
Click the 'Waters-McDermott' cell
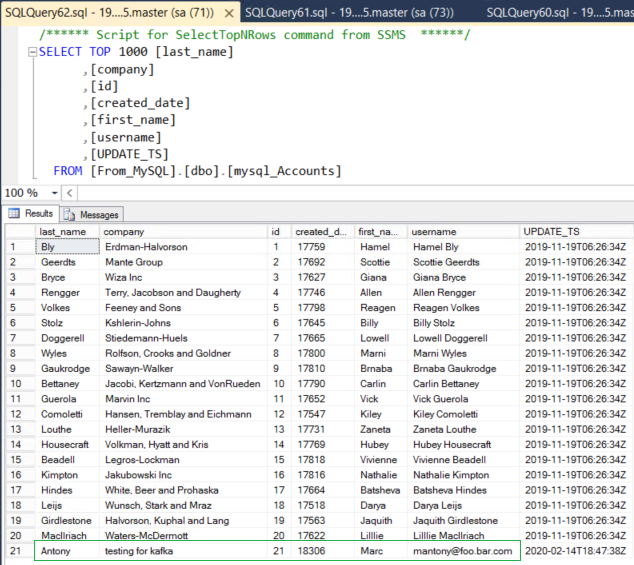click(x=183, y=535)
